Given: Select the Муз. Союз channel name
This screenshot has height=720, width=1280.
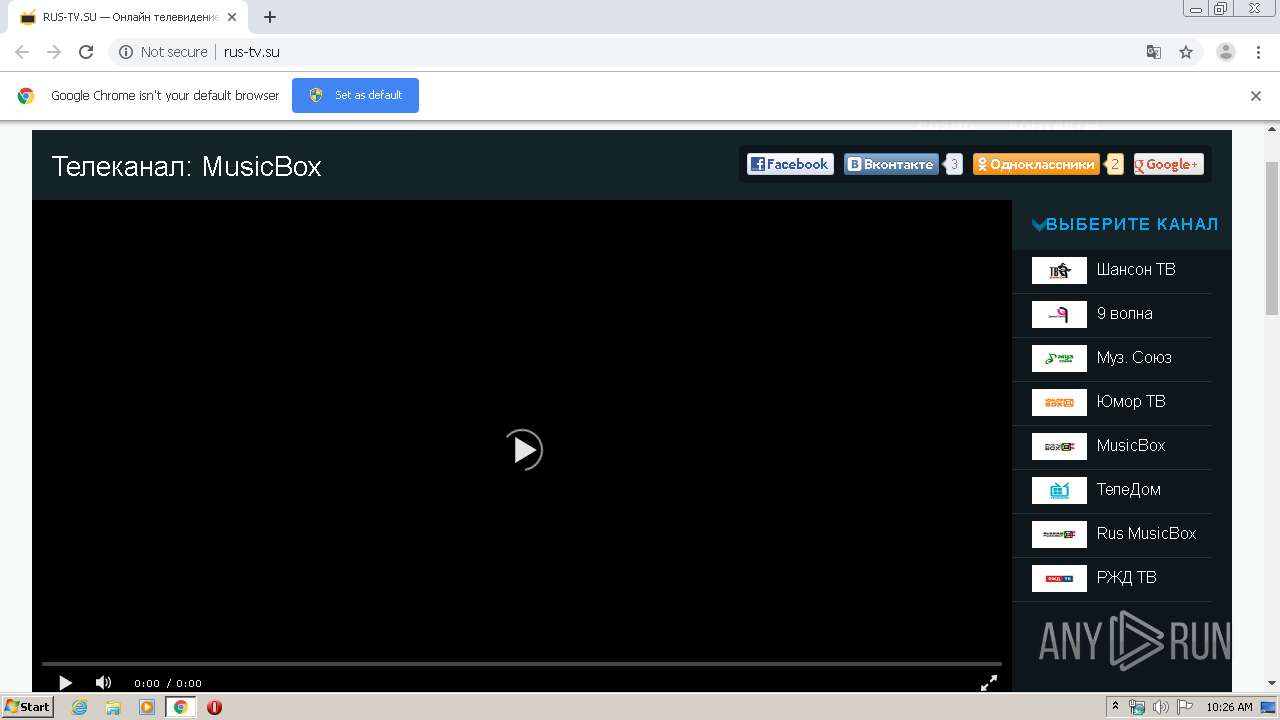Looking at the screenshot, I should [1134, 358].
